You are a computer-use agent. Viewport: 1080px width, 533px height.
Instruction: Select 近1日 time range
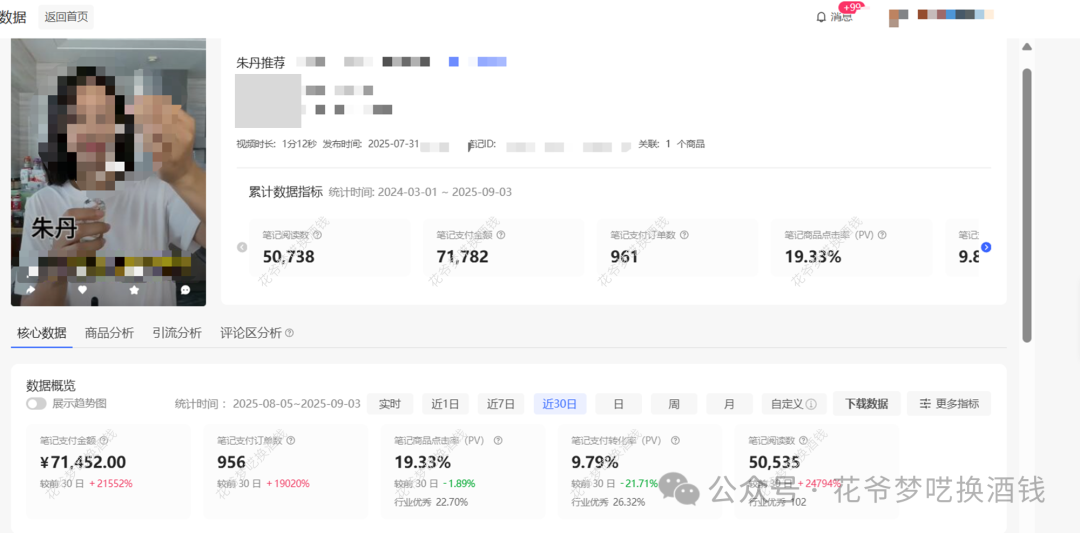[446, 404]
